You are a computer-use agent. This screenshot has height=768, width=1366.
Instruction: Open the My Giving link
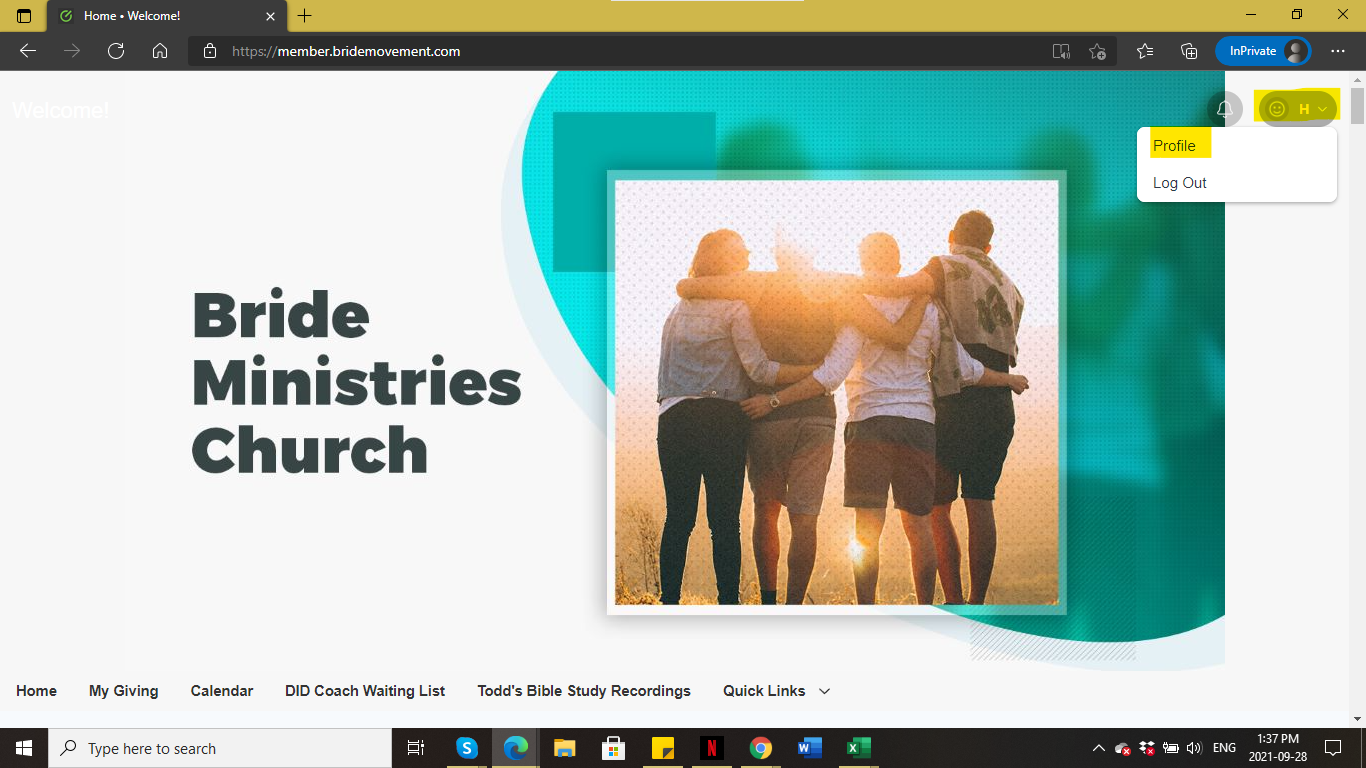[124, 691]
